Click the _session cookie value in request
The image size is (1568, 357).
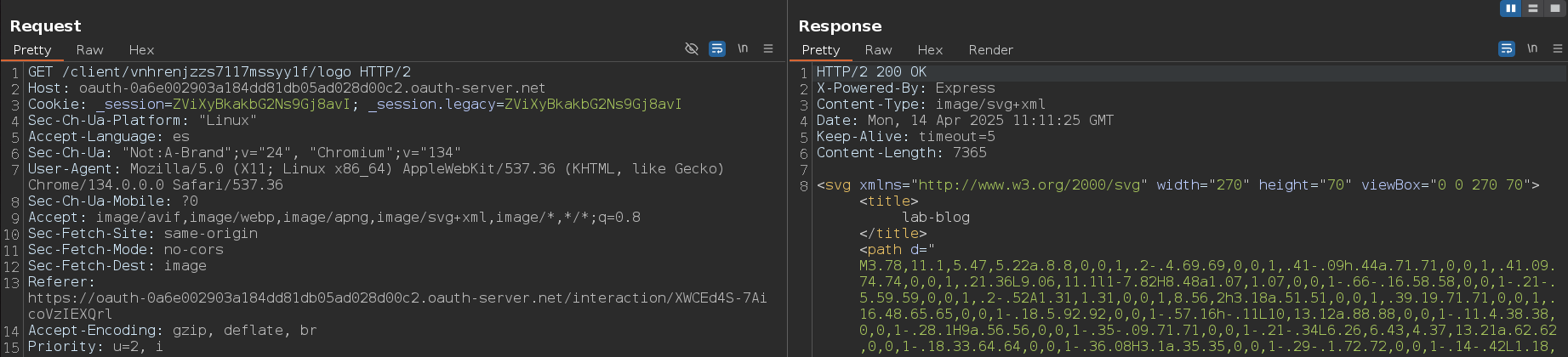click(261, 105)
